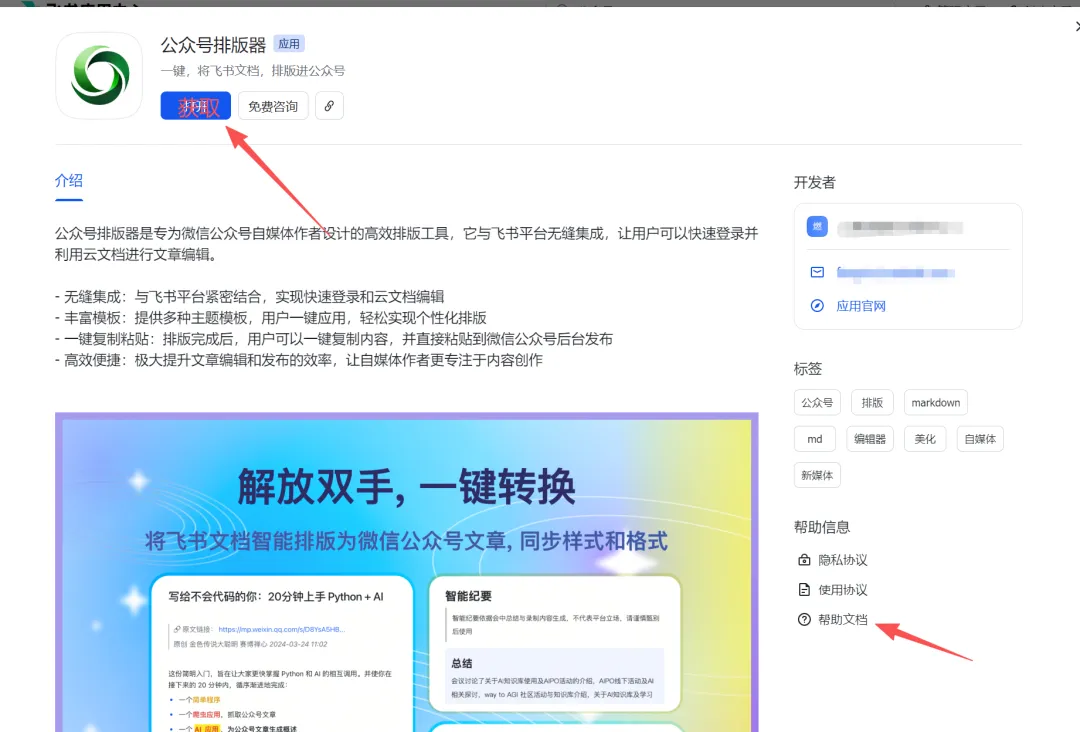Close the app detail dialog
This screenshot has height=732, width=1080.
pyautogui.click(x=1076, y=27)
